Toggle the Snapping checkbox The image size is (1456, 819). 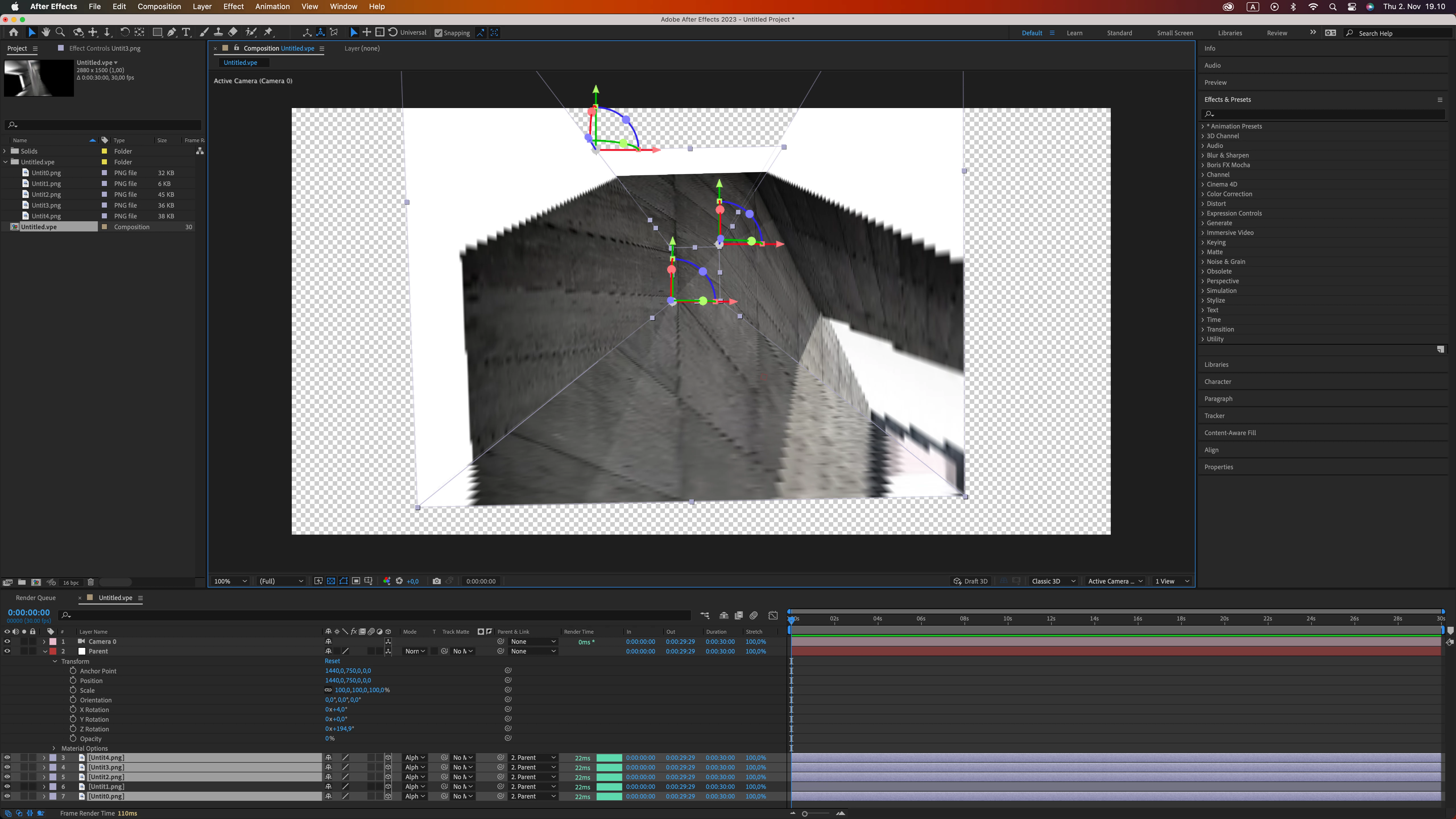(x=438, y=33)
